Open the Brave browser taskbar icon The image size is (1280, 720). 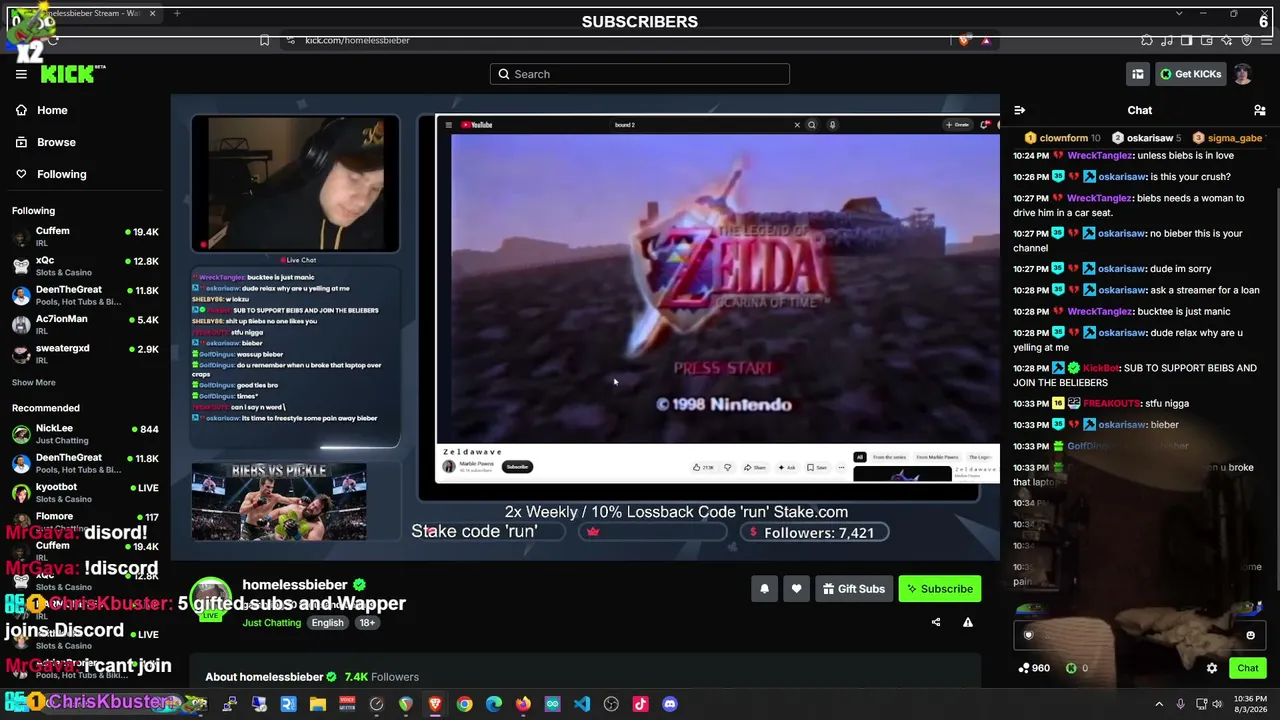click(435, 704)
